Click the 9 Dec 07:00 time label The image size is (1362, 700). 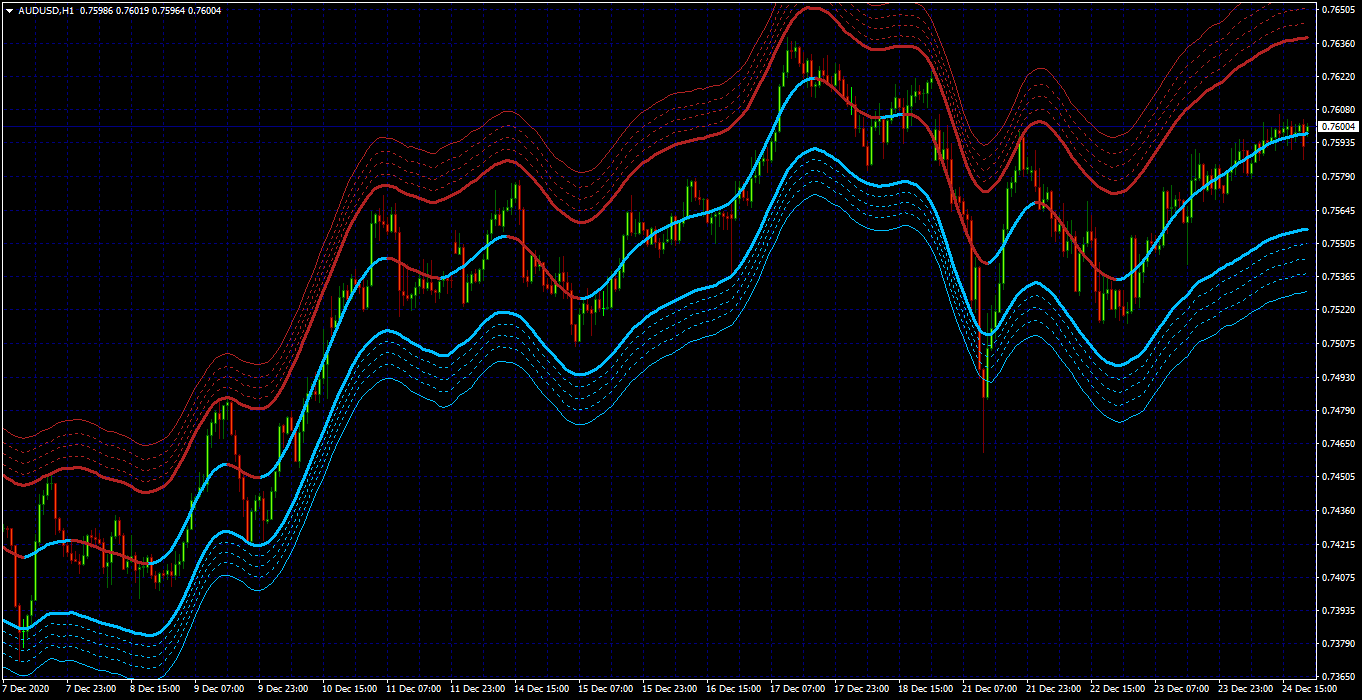[219, 689]
